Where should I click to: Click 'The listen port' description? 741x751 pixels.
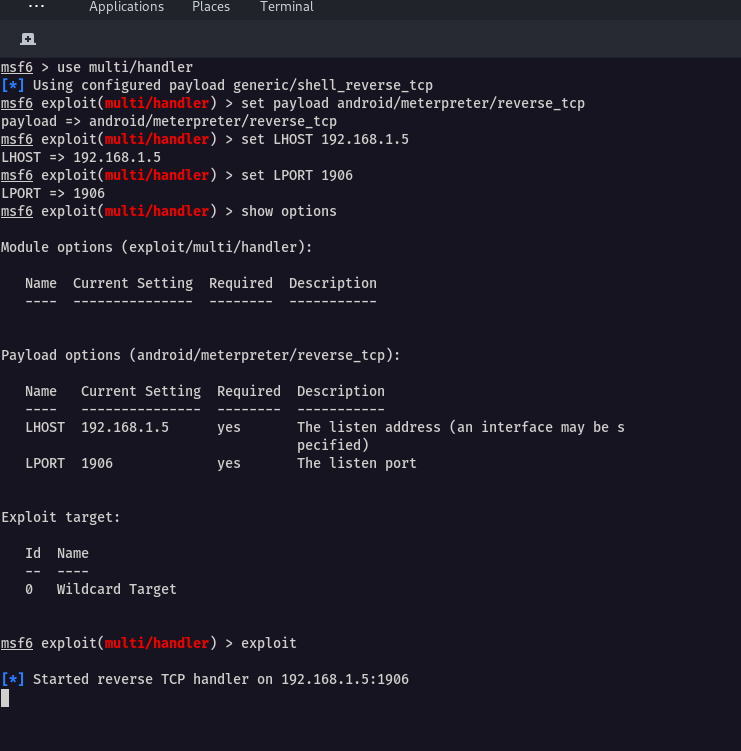(357, 463)
